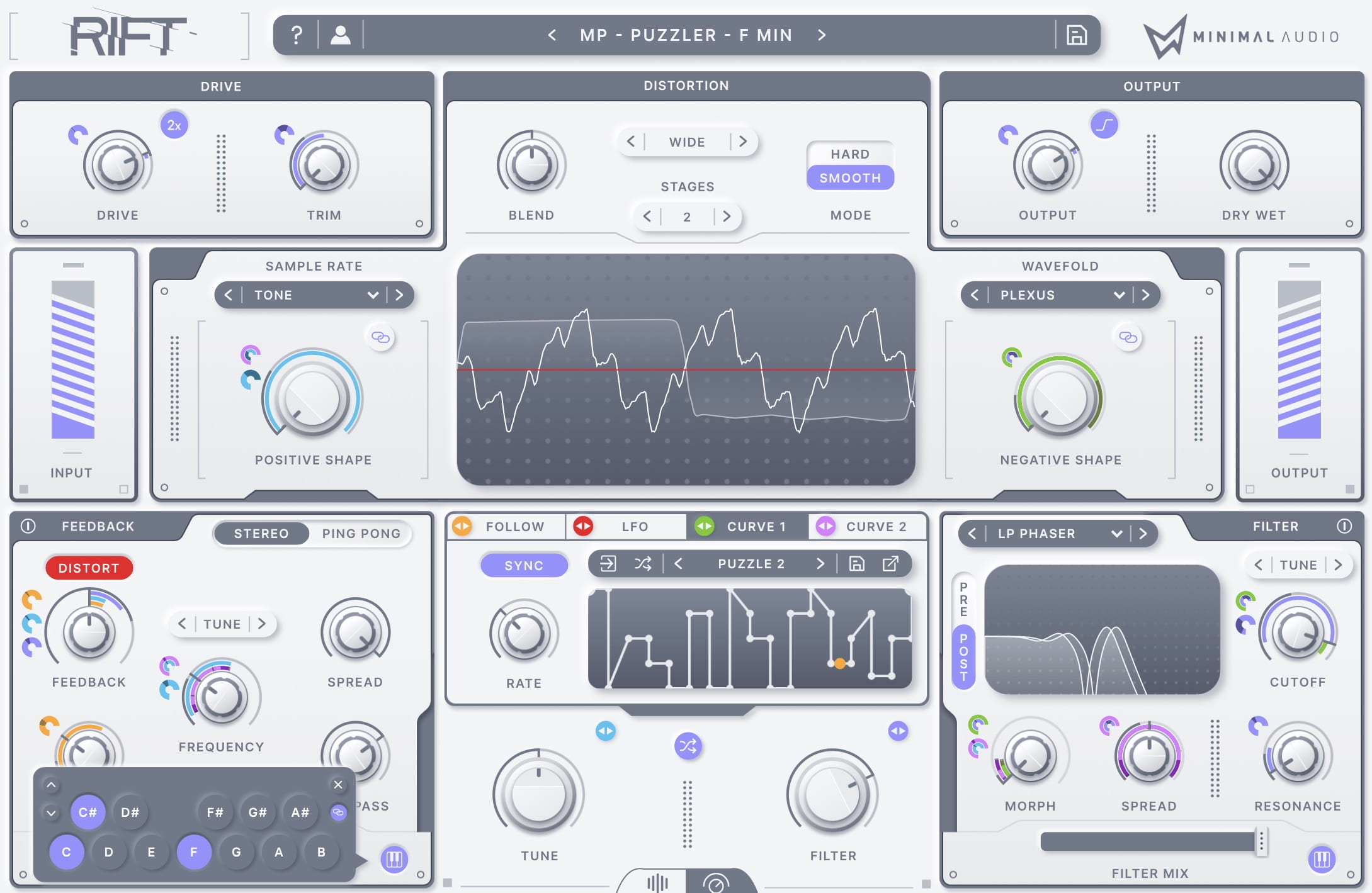
Task: Increase distortion stages with right arrow
Action: point(727,216)
